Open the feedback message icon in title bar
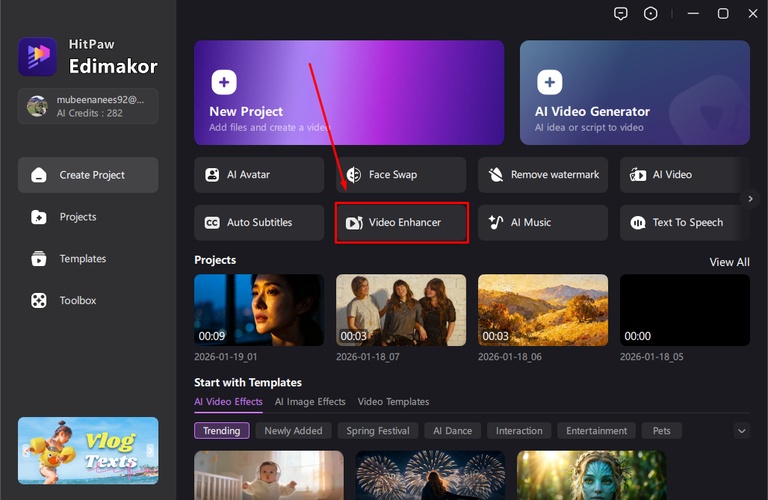 (621, 13)
